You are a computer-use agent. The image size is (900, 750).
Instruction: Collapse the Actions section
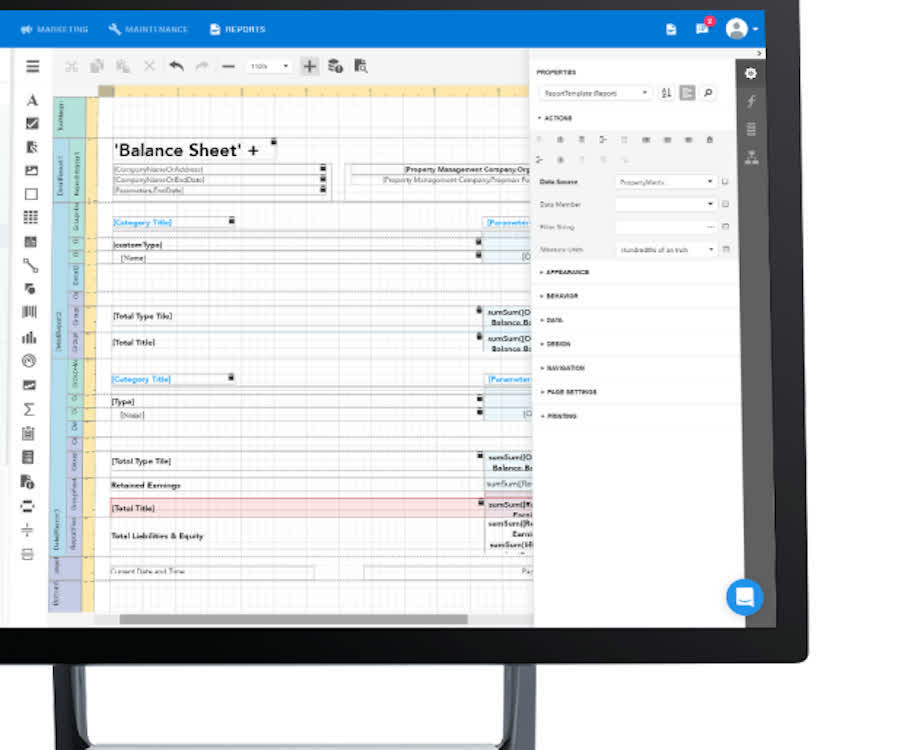(x=555, y=118)
